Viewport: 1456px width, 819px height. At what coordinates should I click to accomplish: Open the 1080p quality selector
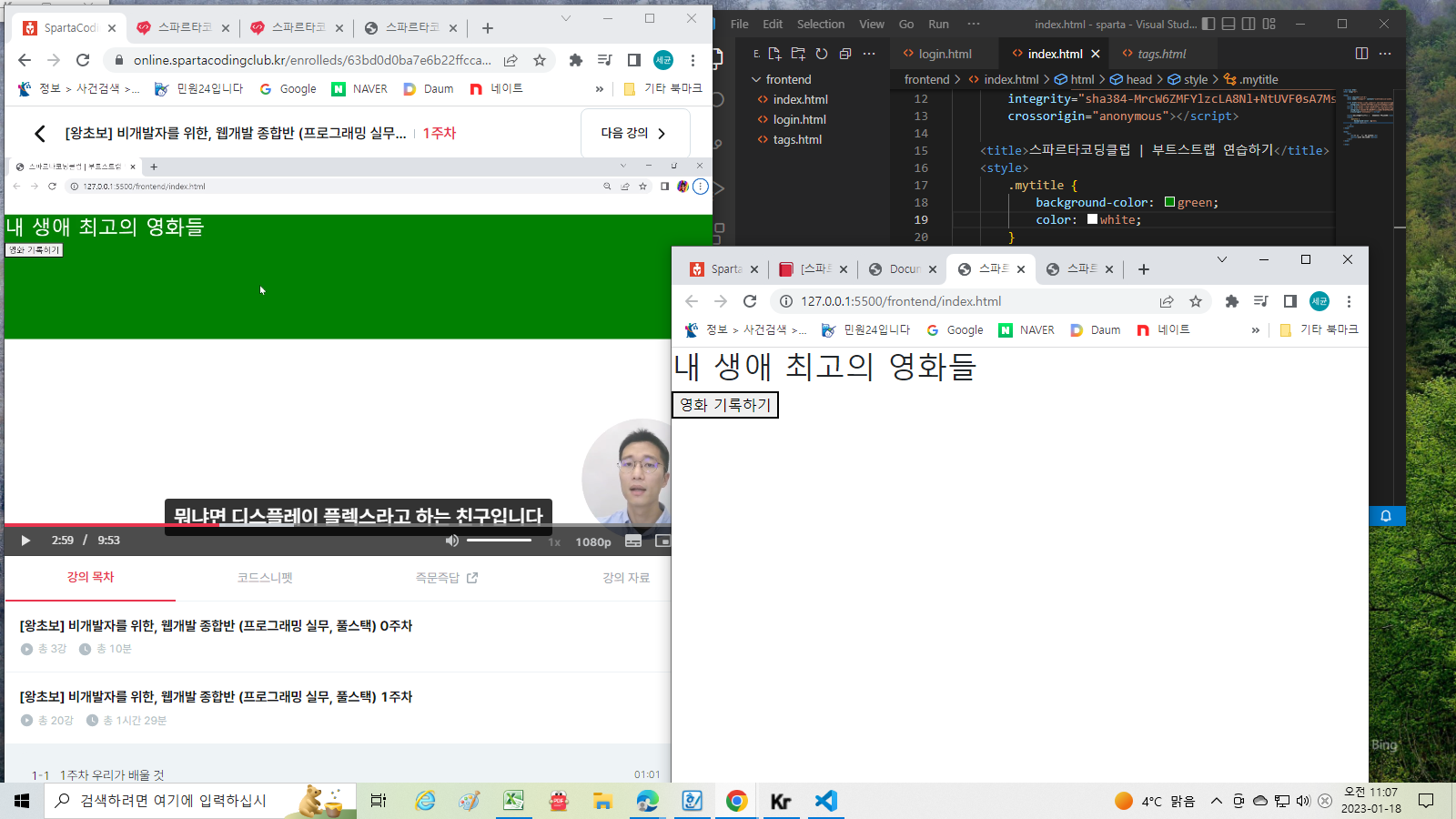[x=593, y=541]
